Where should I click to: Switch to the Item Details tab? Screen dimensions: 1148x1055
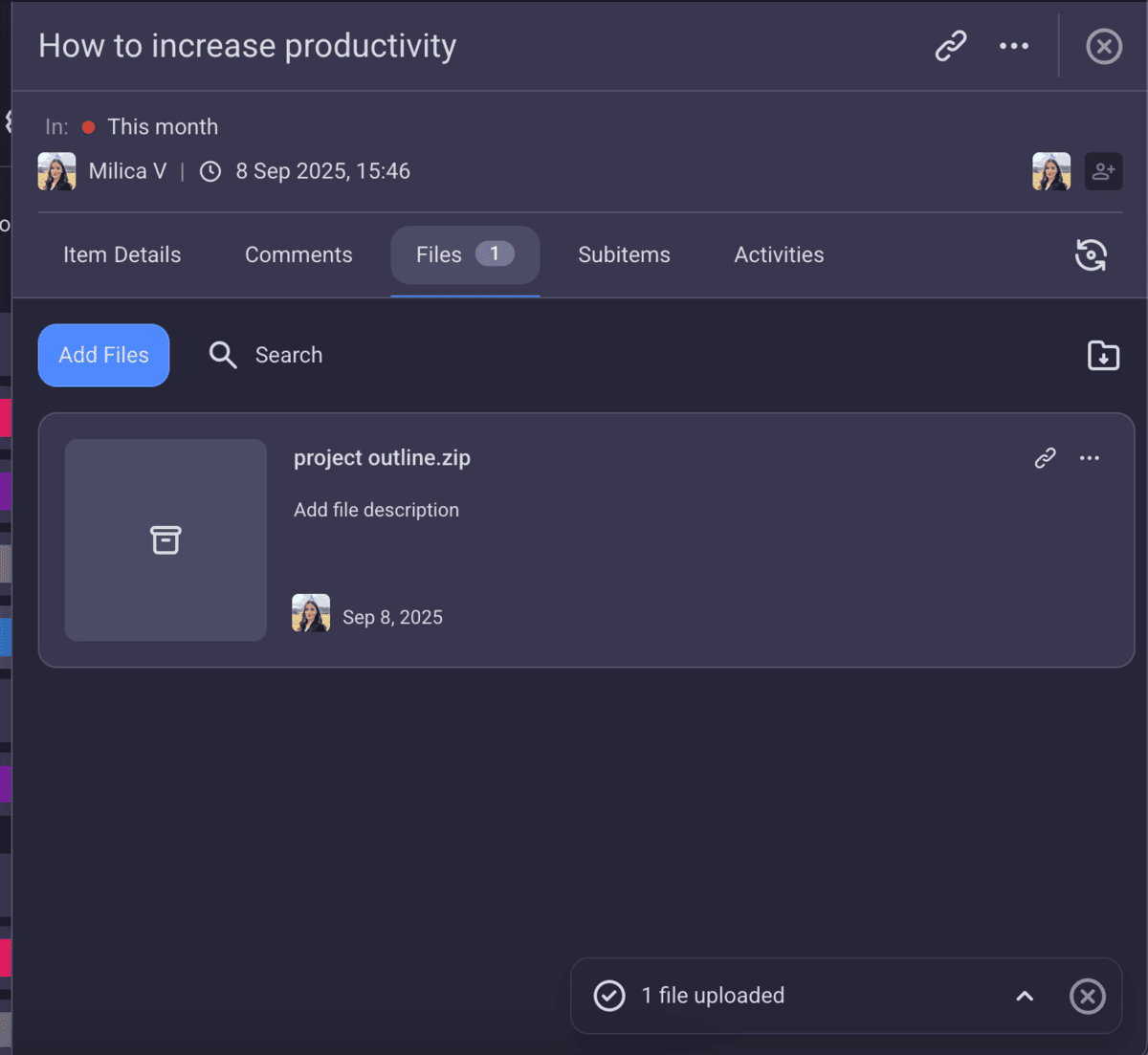[x=121, y=255]
